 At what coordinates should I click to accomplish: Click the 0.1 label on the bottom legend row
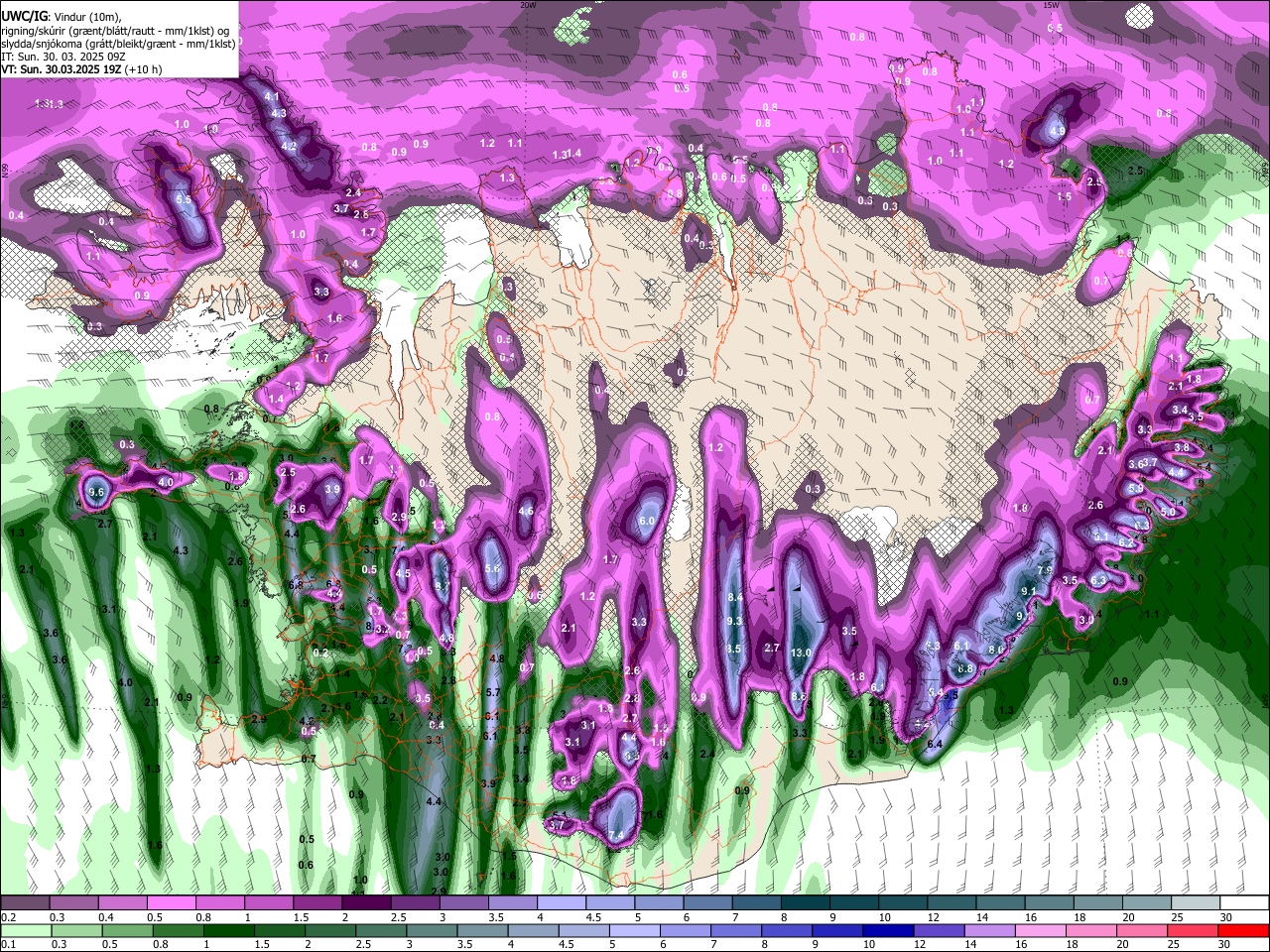[x=8, y=945]
